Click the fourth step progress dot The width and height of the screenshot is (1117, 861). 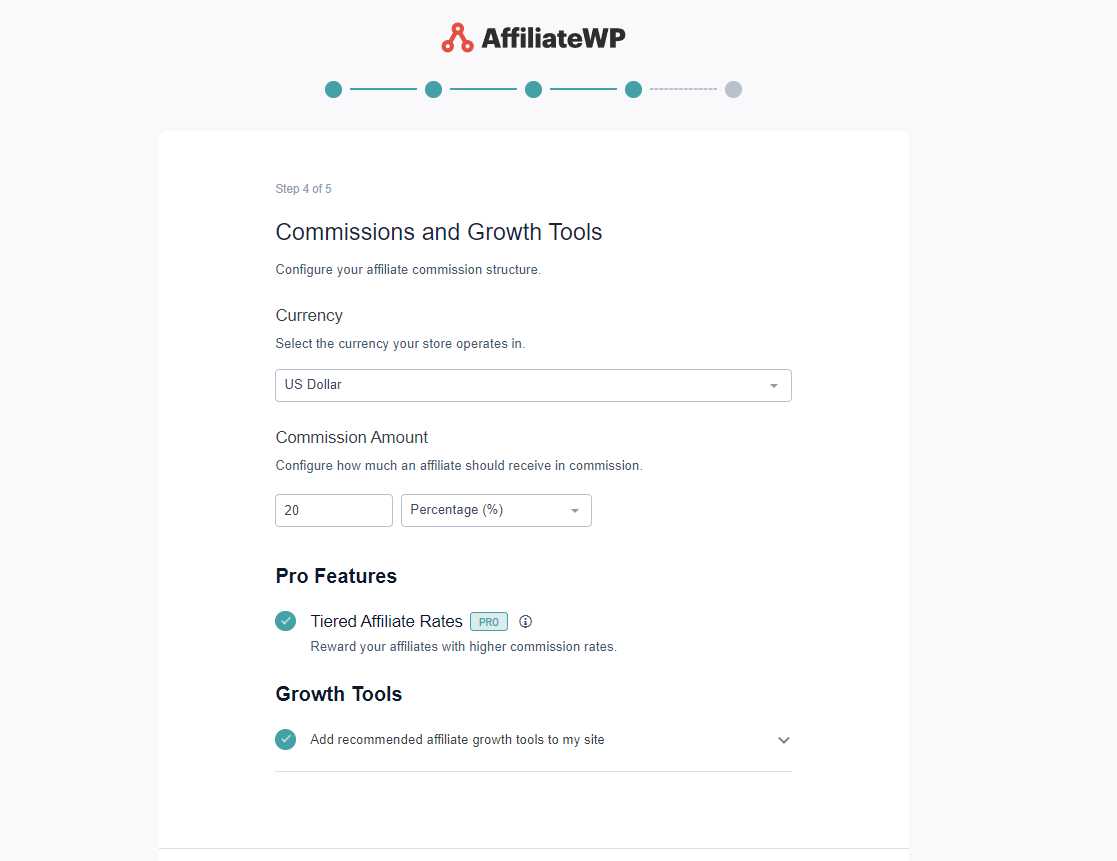click(x=633, y=90)
